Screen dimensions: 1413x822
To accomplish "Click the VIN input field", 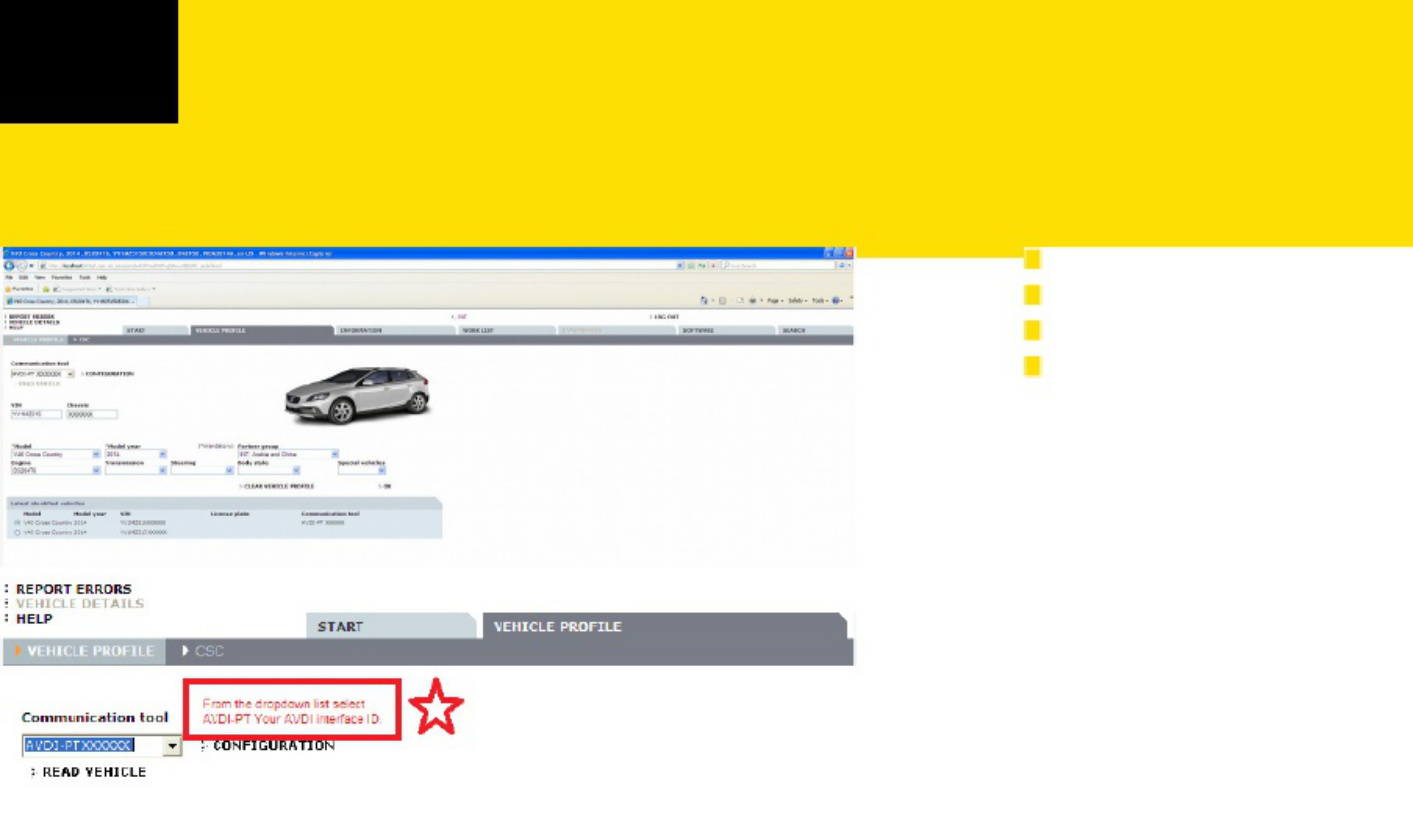I will [36, 414].
